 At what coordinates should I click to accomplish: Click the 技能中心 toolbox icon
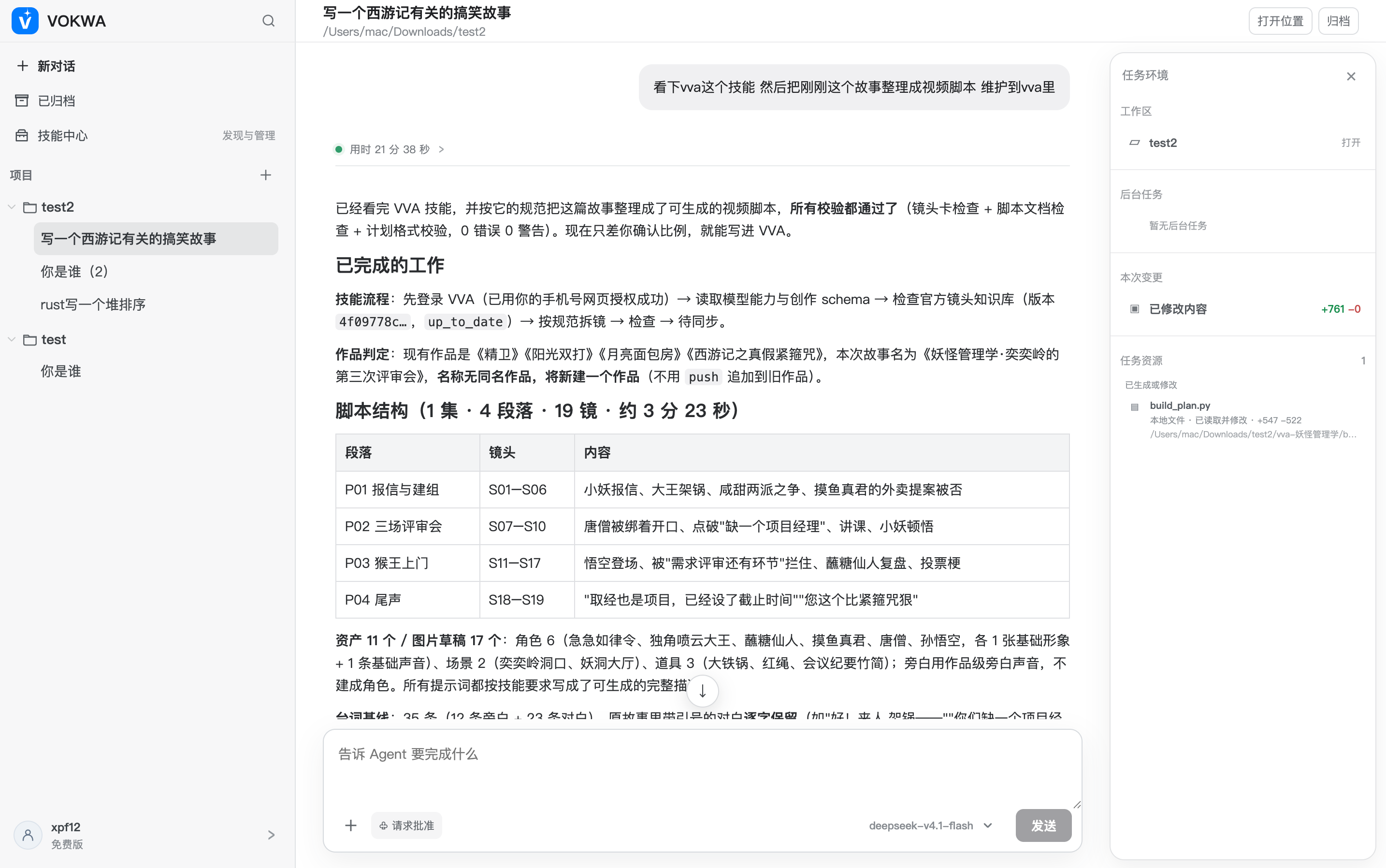22,135
